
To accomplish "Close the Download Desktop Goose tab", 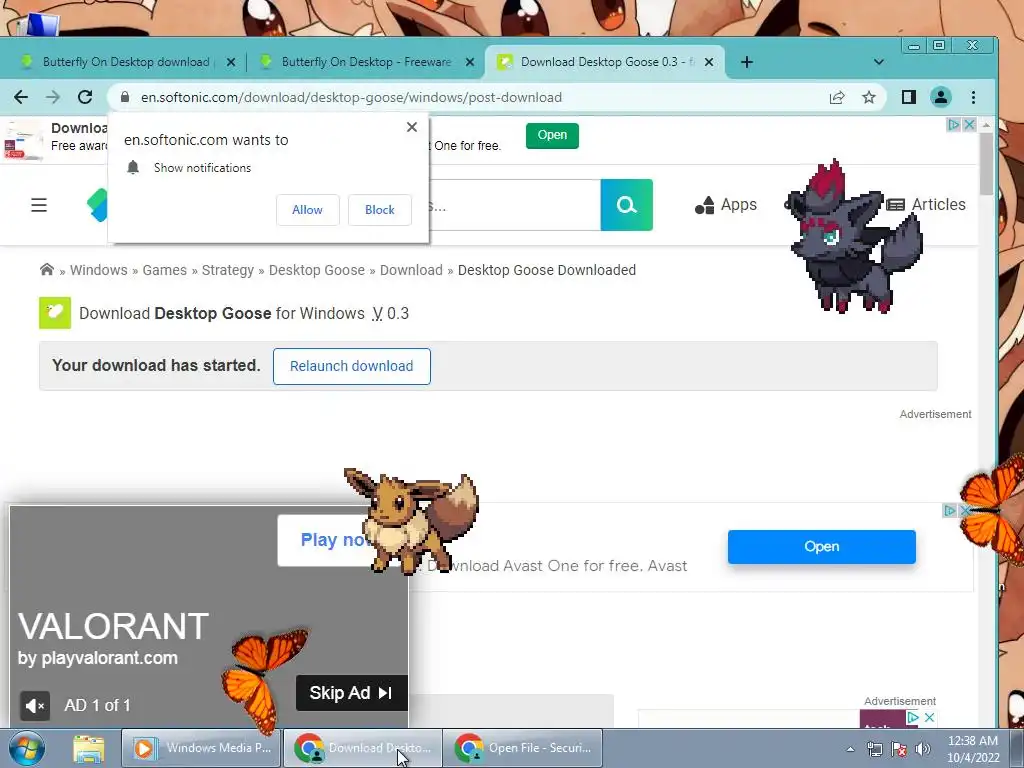I will pos(709,62).
